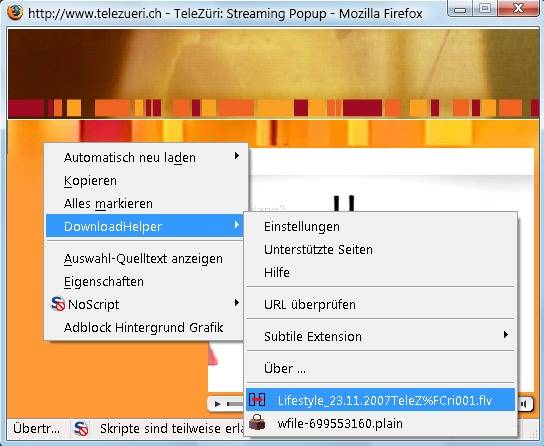Play the video with the play button
Image resolution: width=544 pixels, height=446 pixels.
(218, 404)
